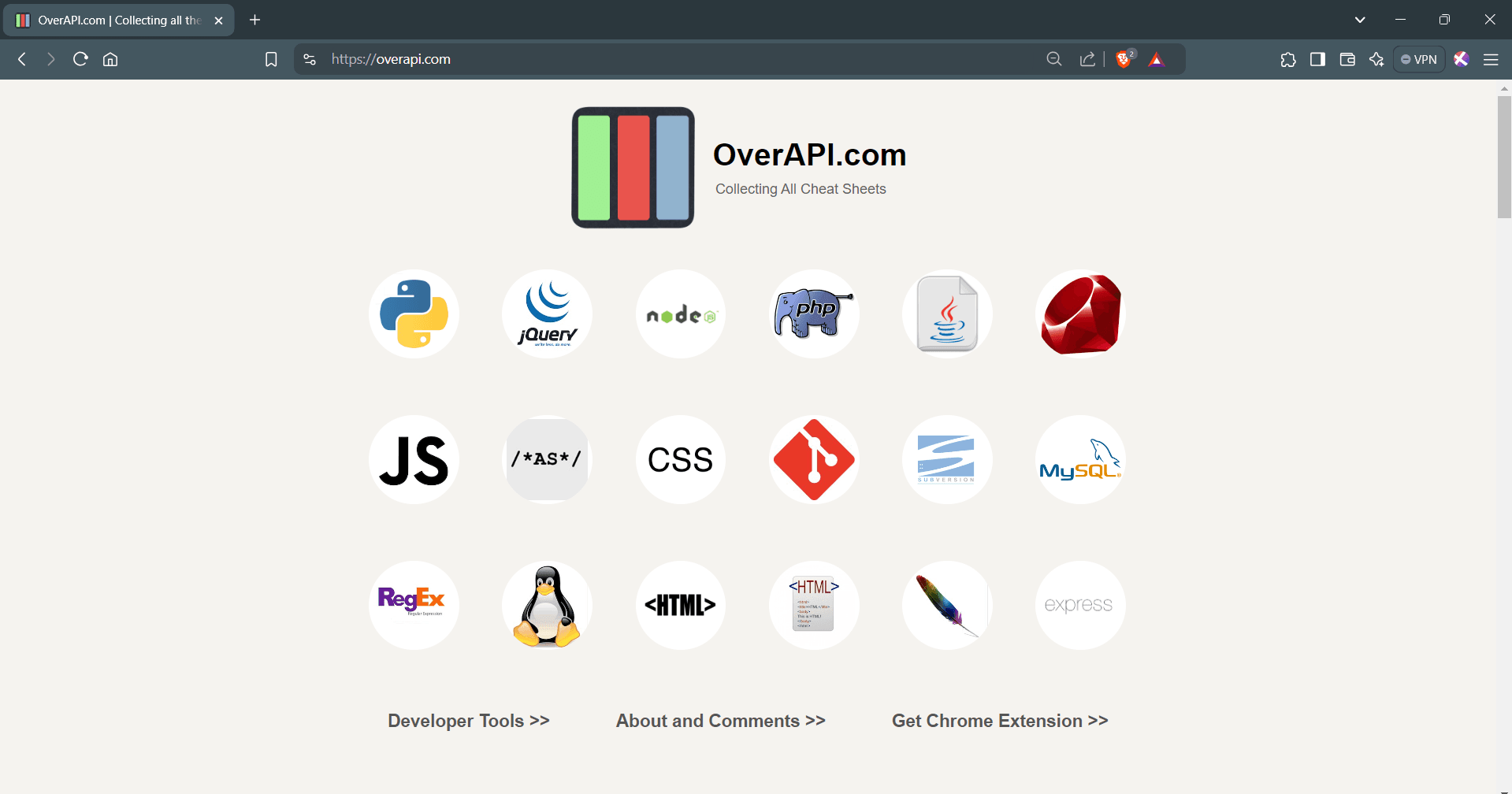Screen dimensions: 1512x794
Task: Click the Brave Shields lion icon
Action: (x=1124, y=59)
